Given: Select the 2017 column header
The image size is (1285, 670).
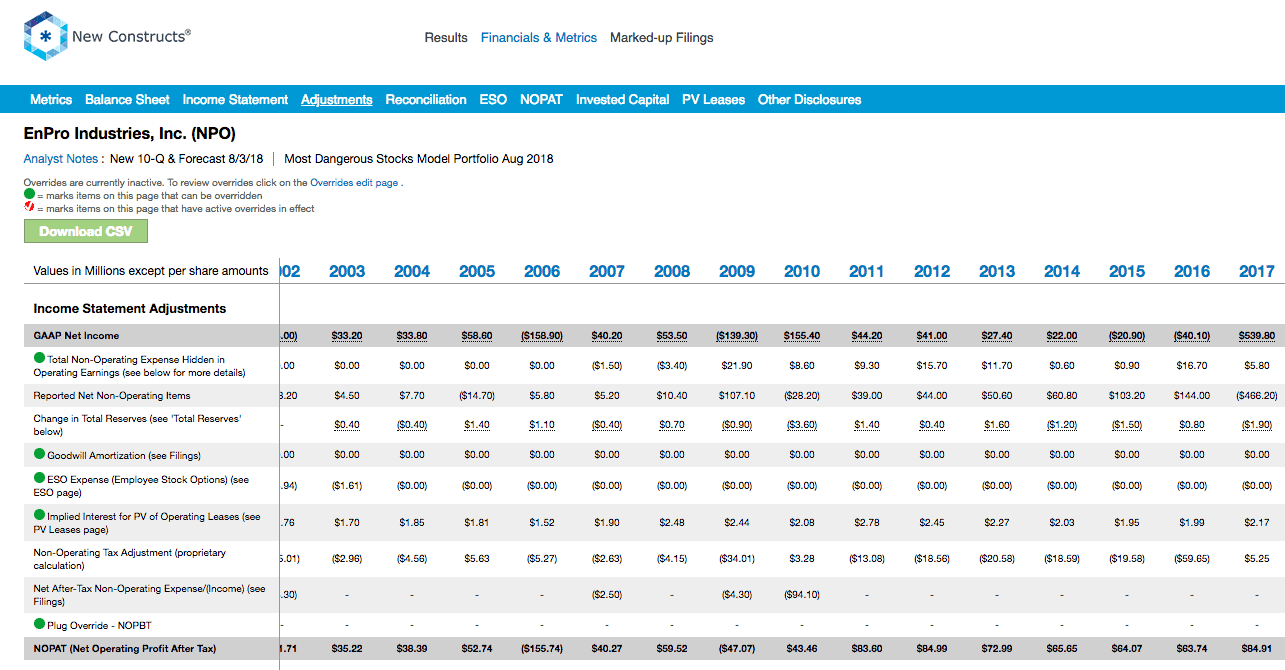Looking at the screenshot, I should point(1257,272).
